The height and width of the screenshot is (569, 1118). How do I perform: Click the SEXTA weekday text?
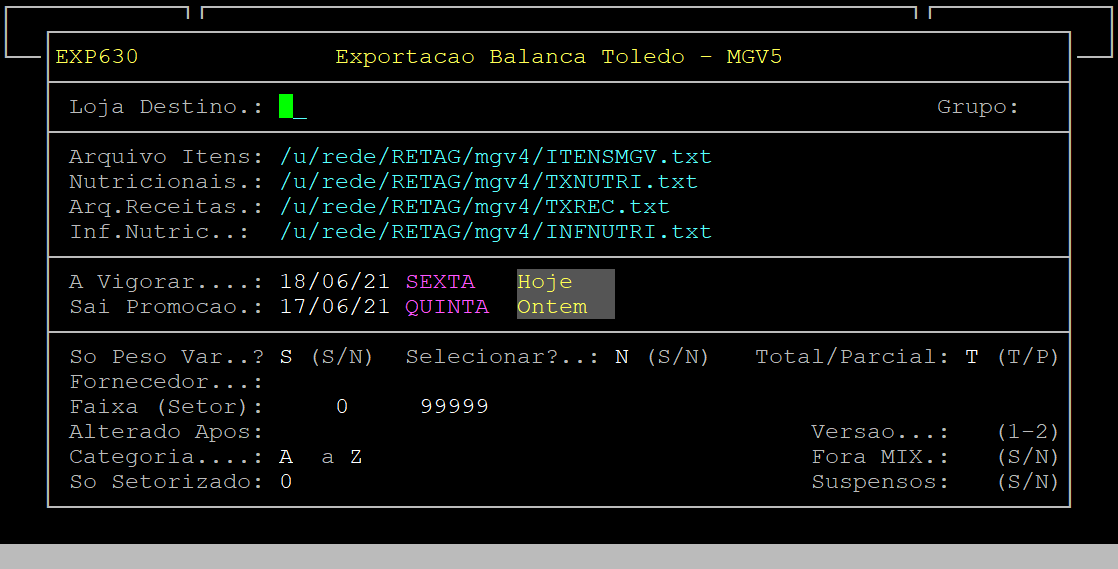pyautogui.click(x=440, y=282)
